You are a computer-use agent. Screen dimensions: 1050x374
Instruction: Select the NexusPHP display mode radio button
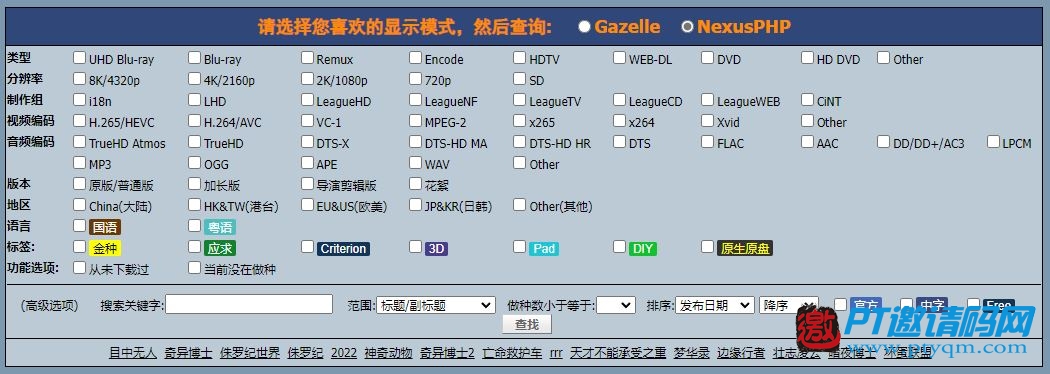687,27
